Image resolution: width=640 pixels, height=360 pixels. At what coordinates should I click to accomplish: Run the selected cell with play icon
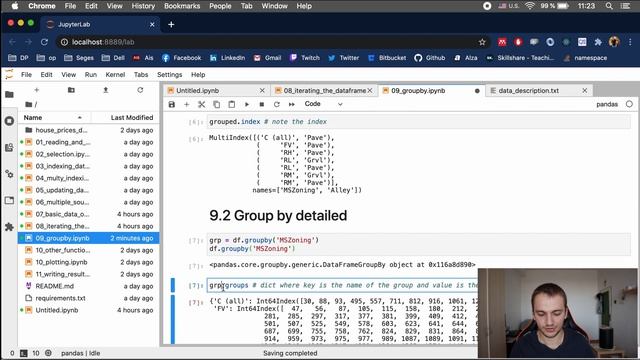[247, 104]
